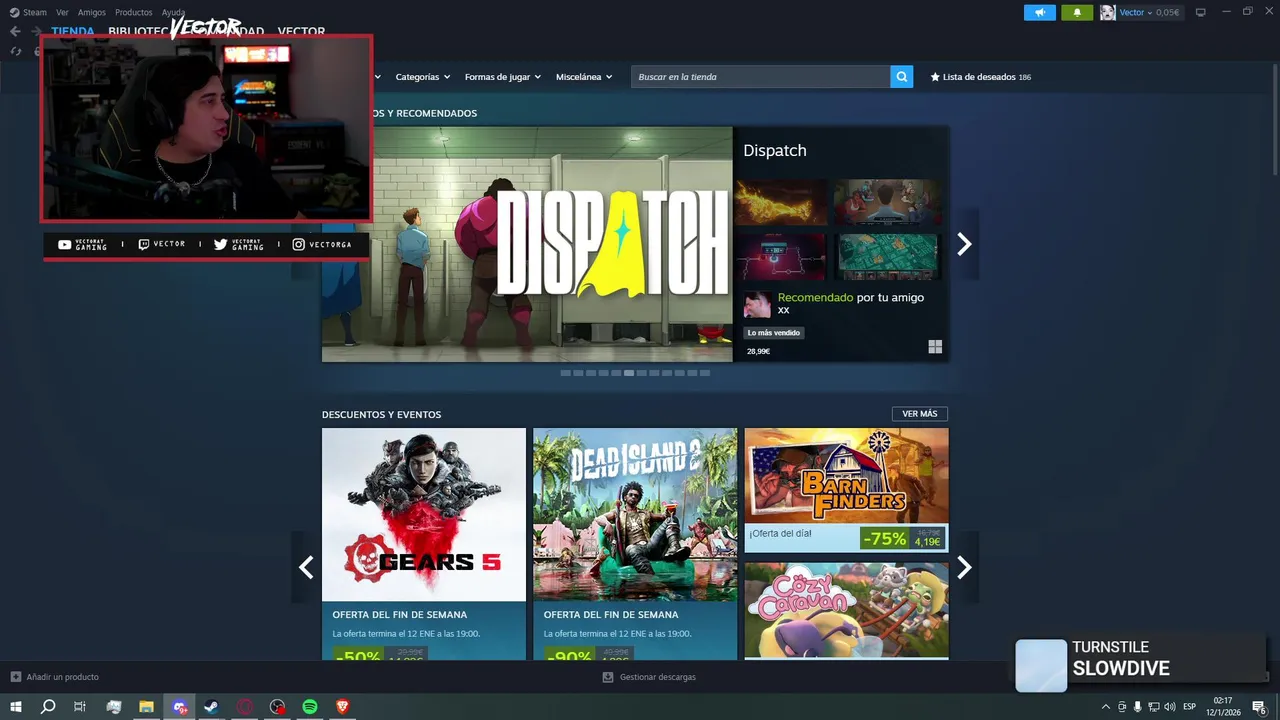This screenshot has width=1280, height=720.
Task: Open the Barn Finders daily deal
Action: pos(846,490)
